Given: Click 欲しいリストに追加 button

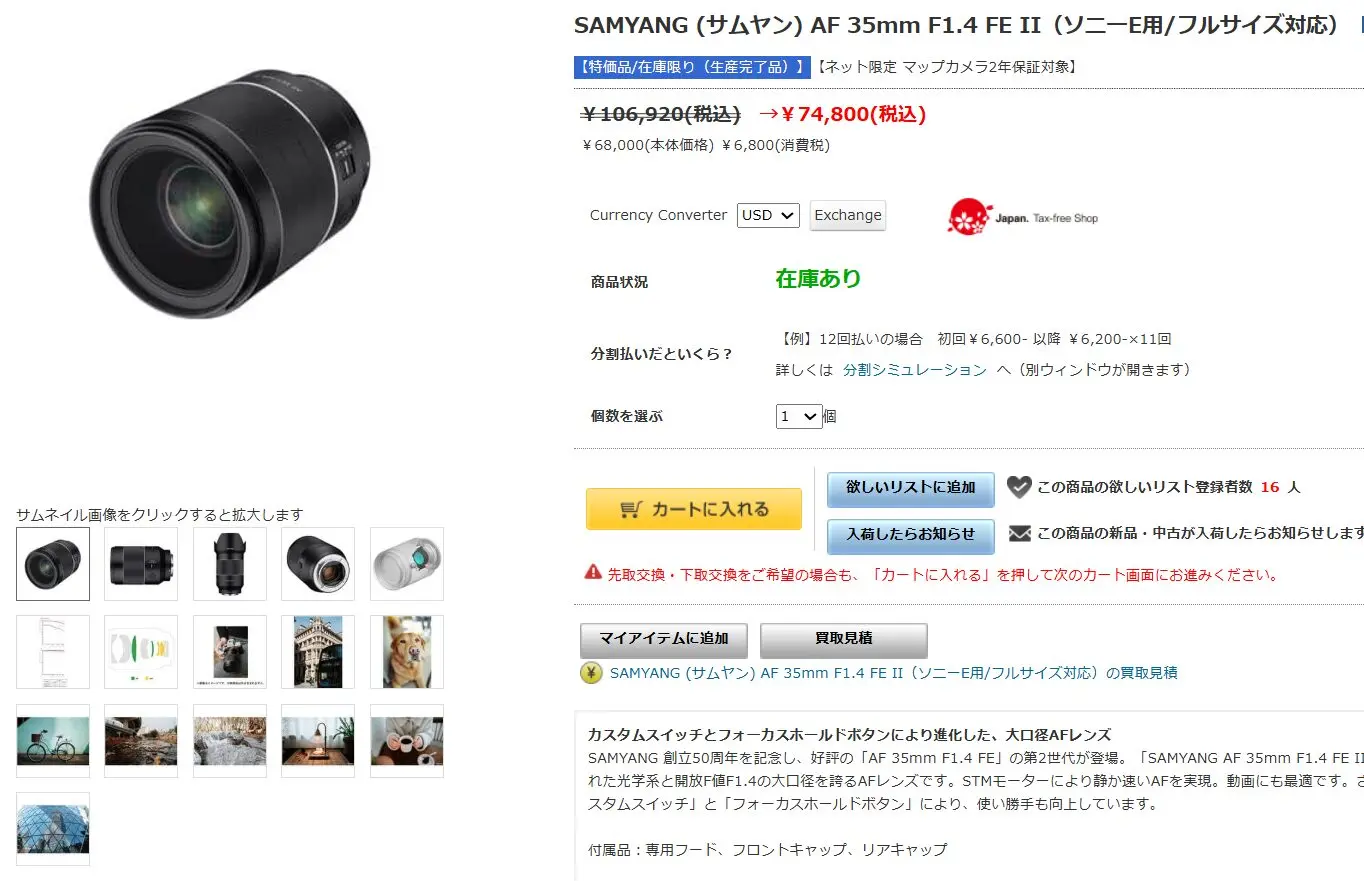Looking at the screenshot, I should 911,488.
